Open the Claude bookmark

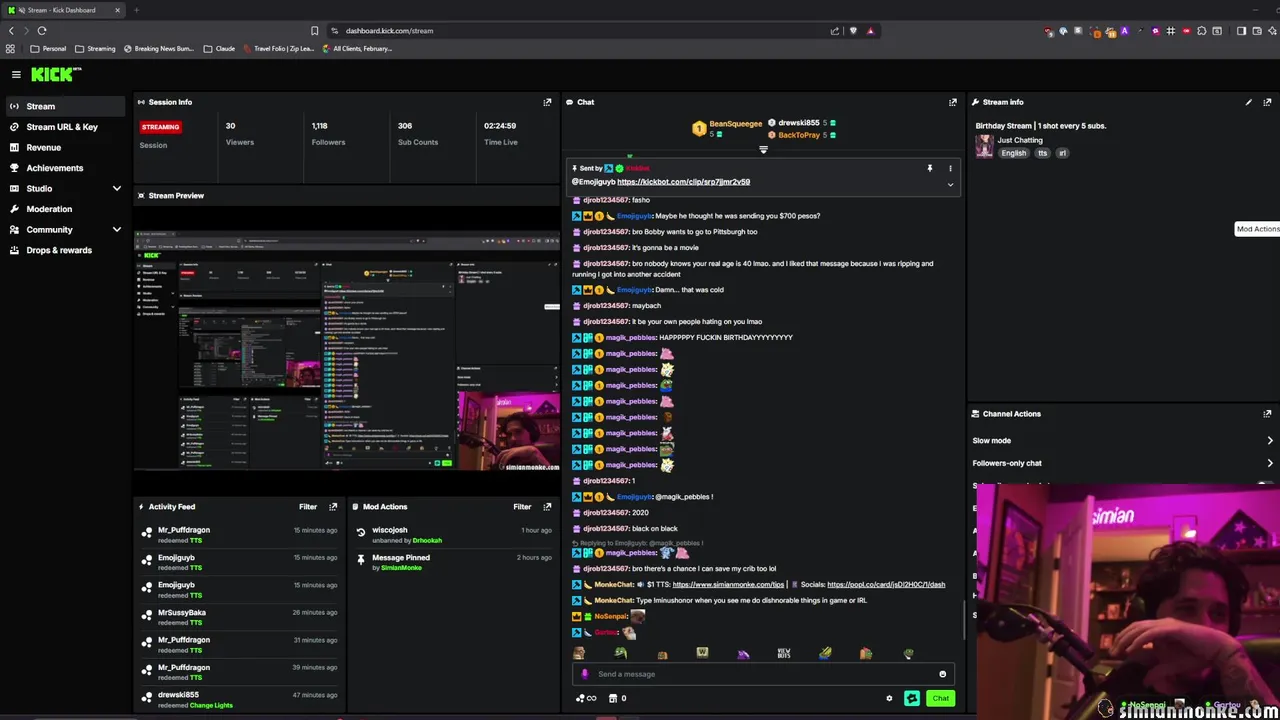click(x=219, y=48)
